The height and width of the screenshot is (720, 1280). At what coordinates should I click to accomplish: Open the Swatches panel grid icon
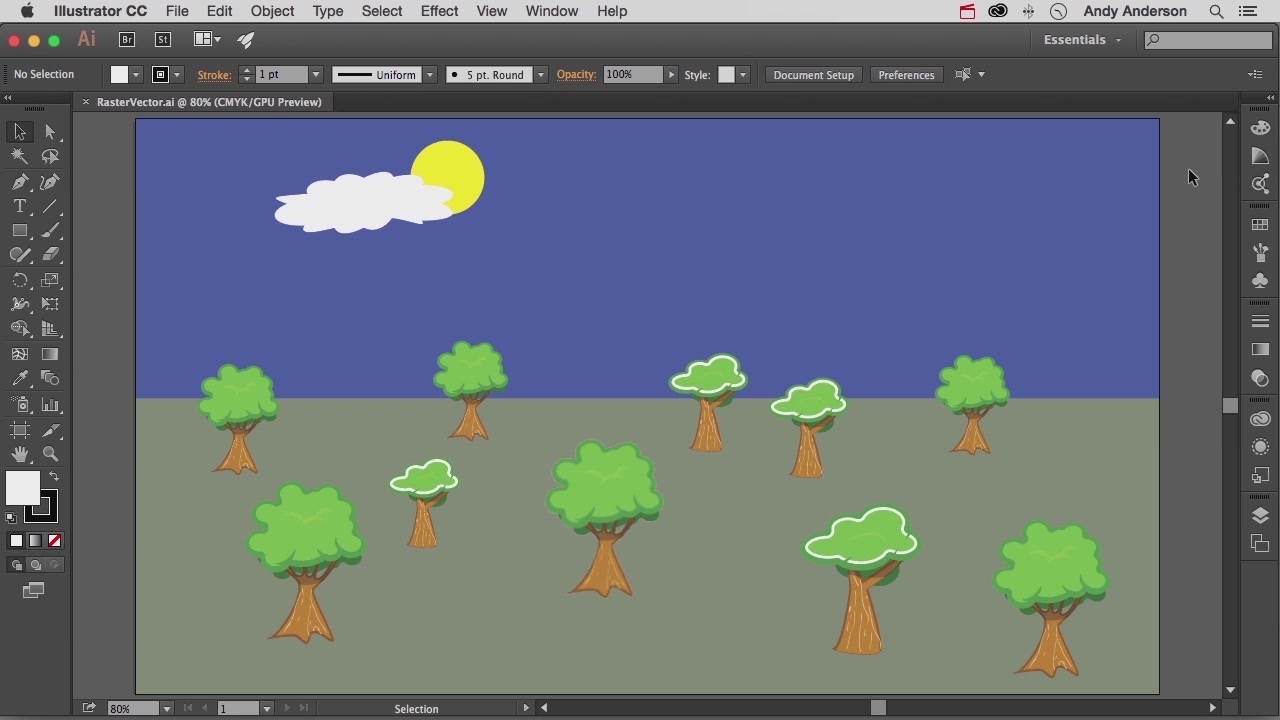[1260, 225]
